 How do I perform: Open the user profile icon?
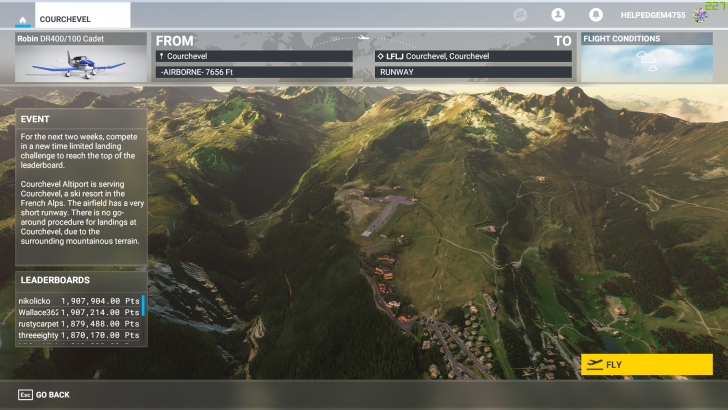tap(558, 15)
